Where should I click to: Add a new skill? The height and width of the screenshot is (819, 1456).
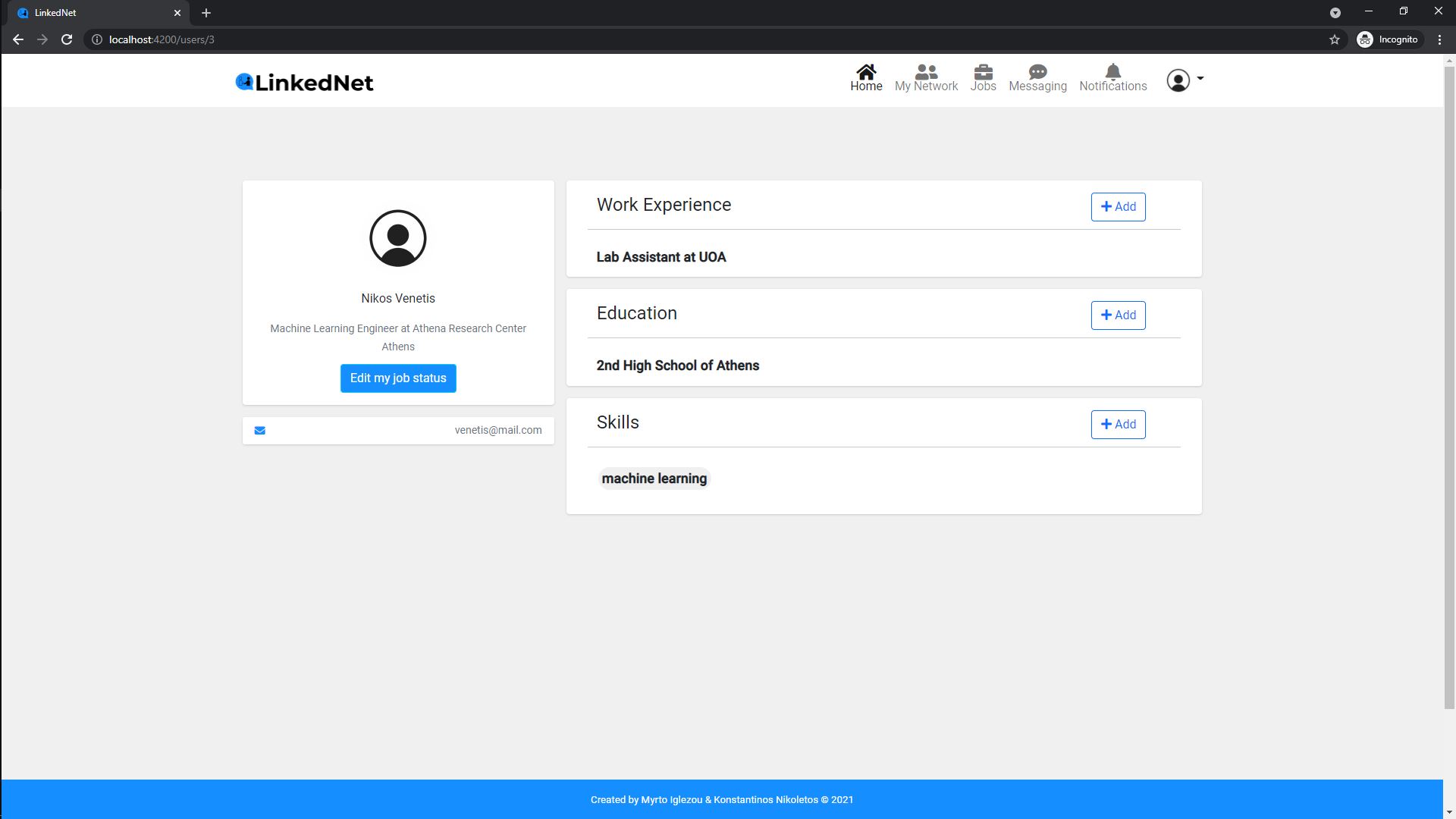click(1118, 425)
